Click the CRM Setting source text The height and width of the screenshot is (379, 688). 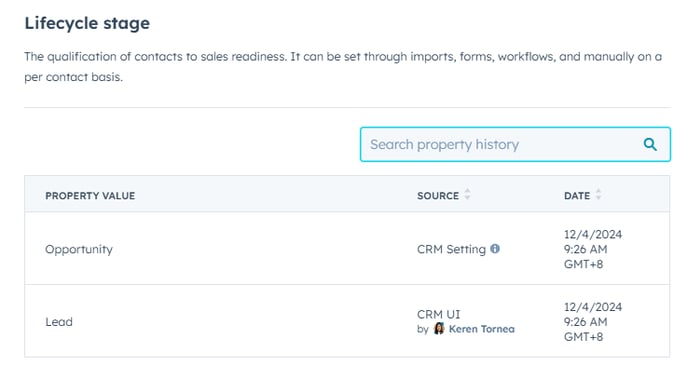click(x=452, y=249)
